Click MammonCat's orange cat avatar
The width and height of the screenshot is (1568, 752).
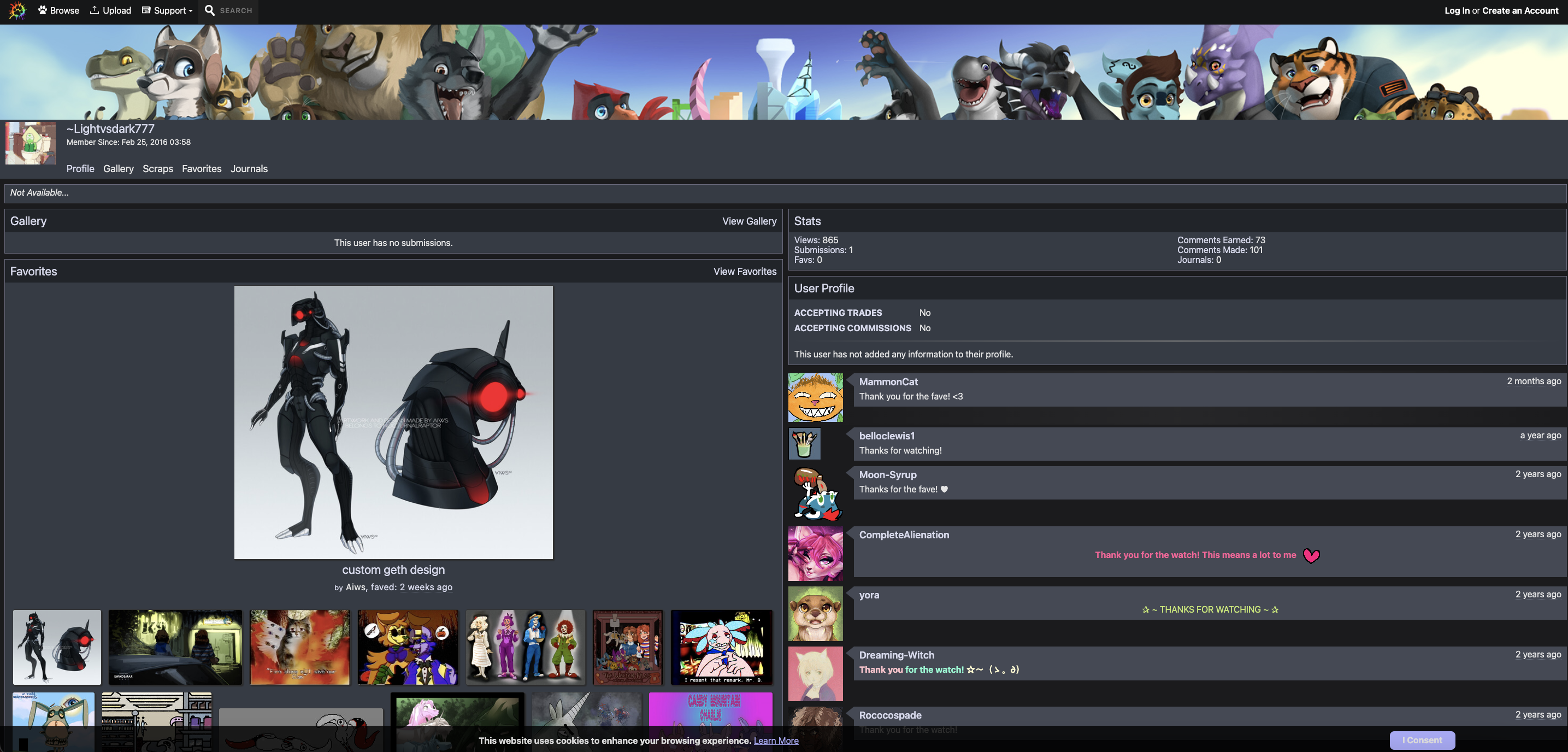pyautogui.click(x=815, y=398)
